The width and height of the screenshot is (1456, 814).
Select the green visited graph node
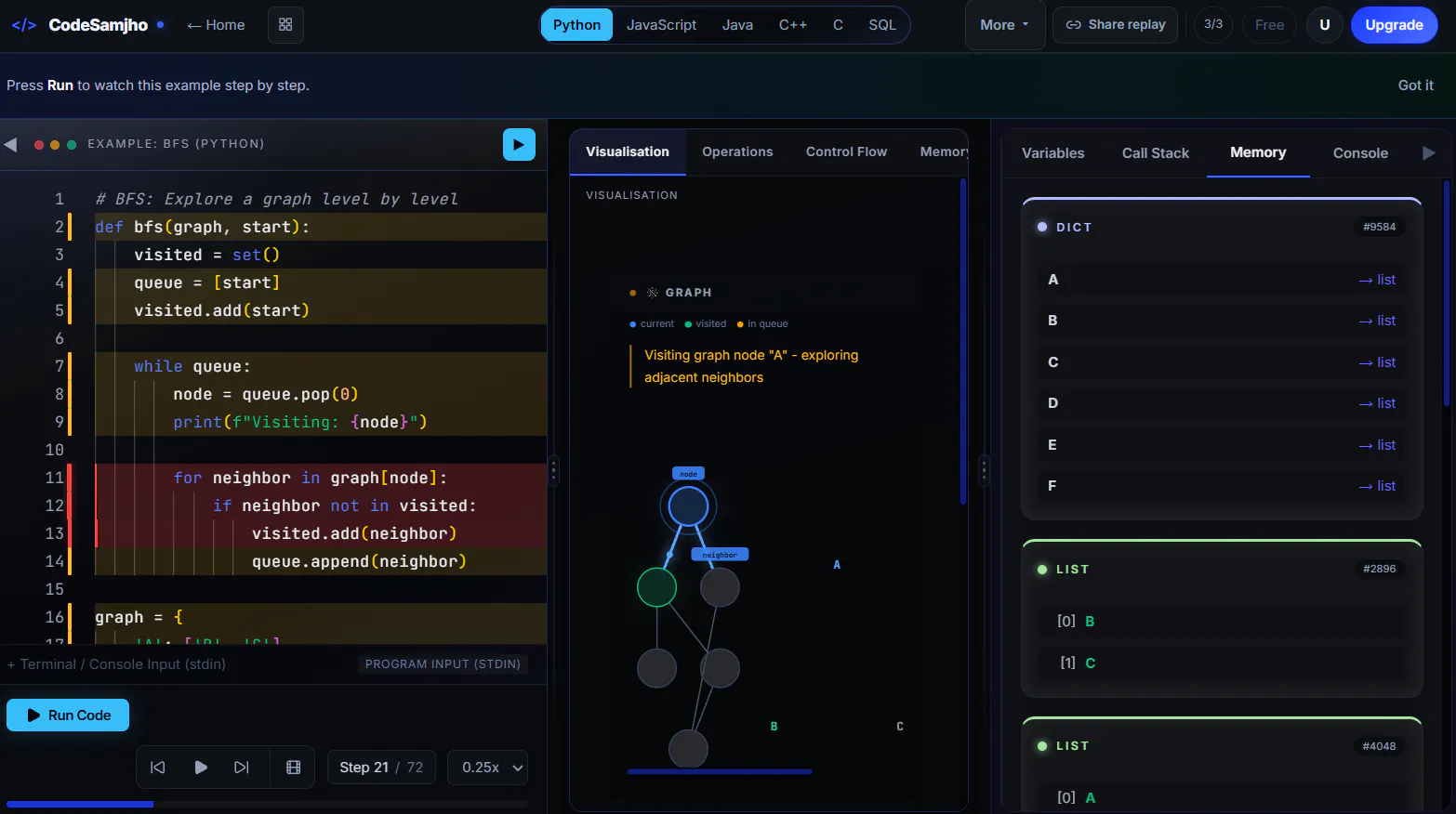656,587
